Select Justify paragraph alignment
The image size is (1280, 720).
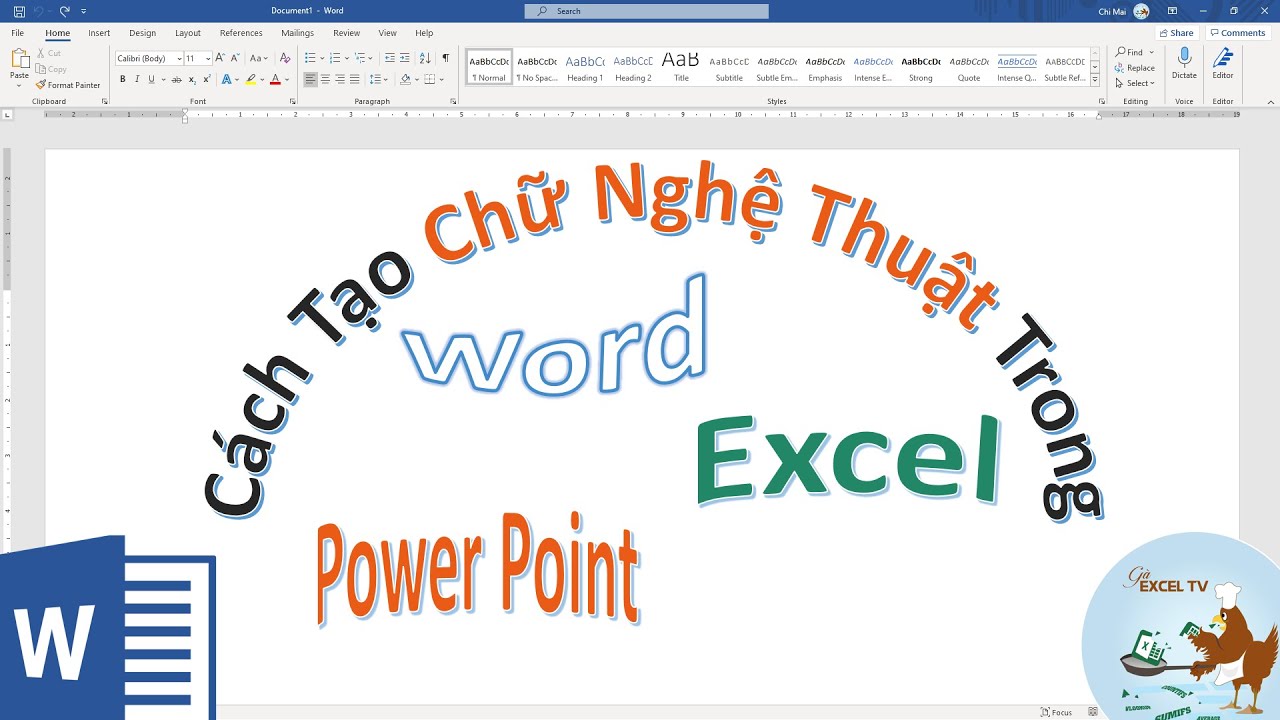pyautogui.click(x=355, y=79)
